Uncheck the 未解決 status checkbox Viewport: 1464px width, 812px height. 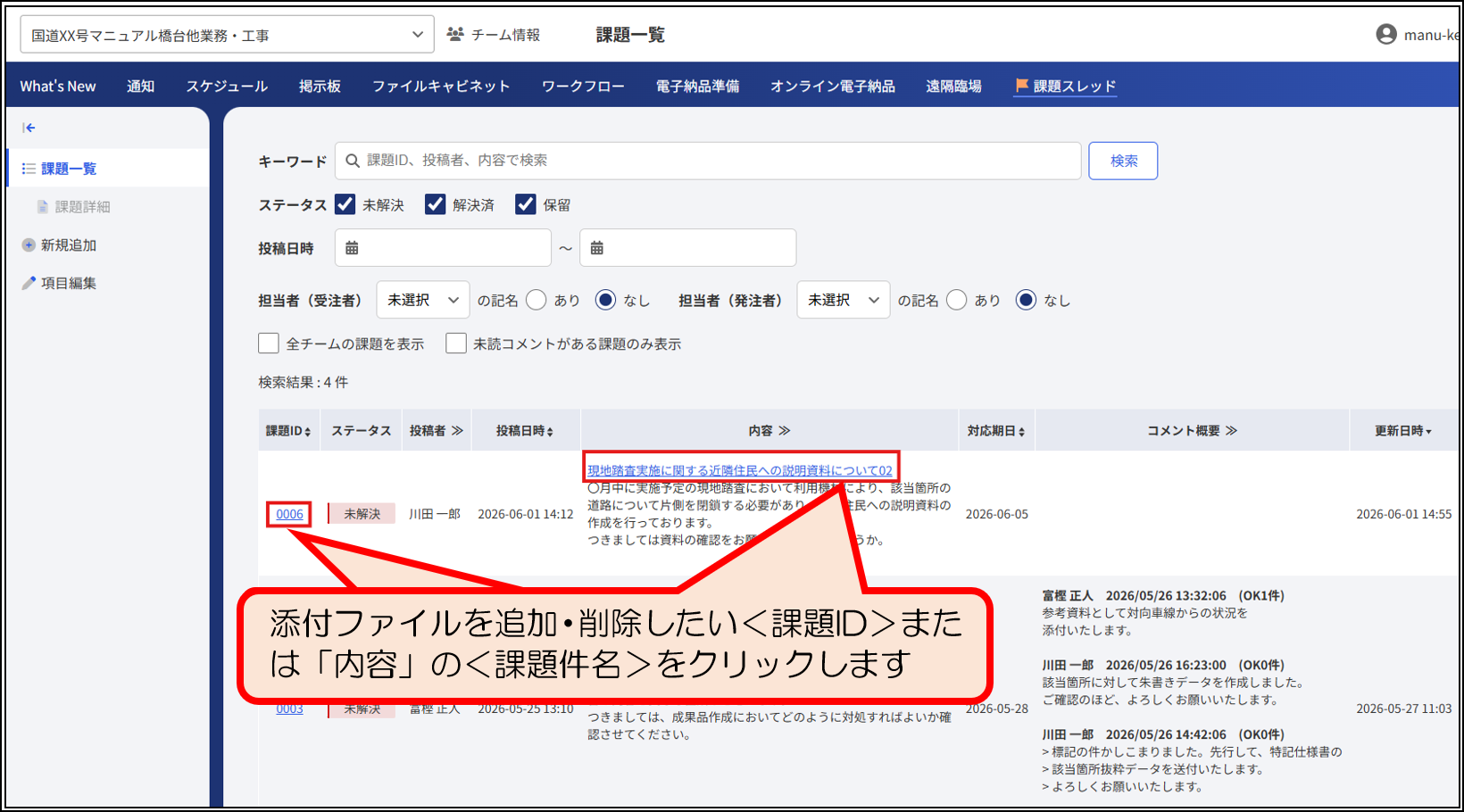[345, 204]
